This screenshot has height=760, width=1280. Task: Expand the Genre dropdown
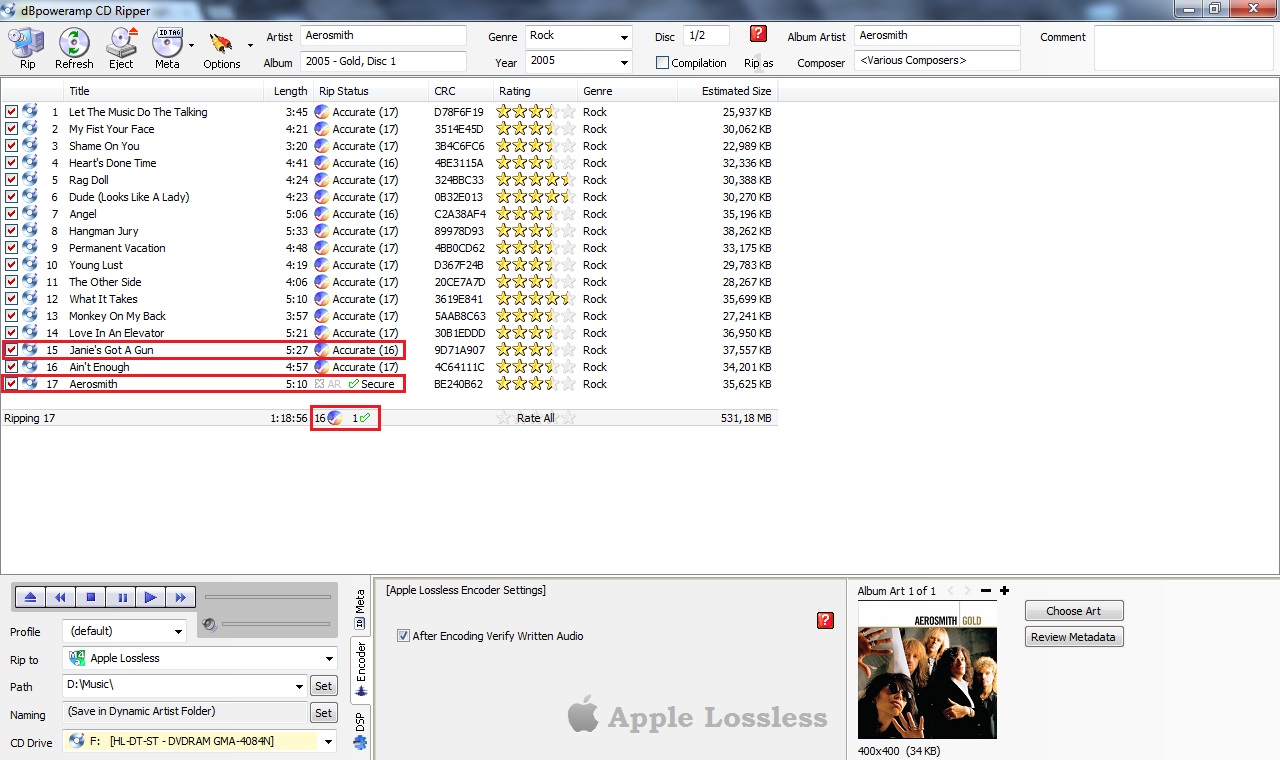[x=624, y=37]
